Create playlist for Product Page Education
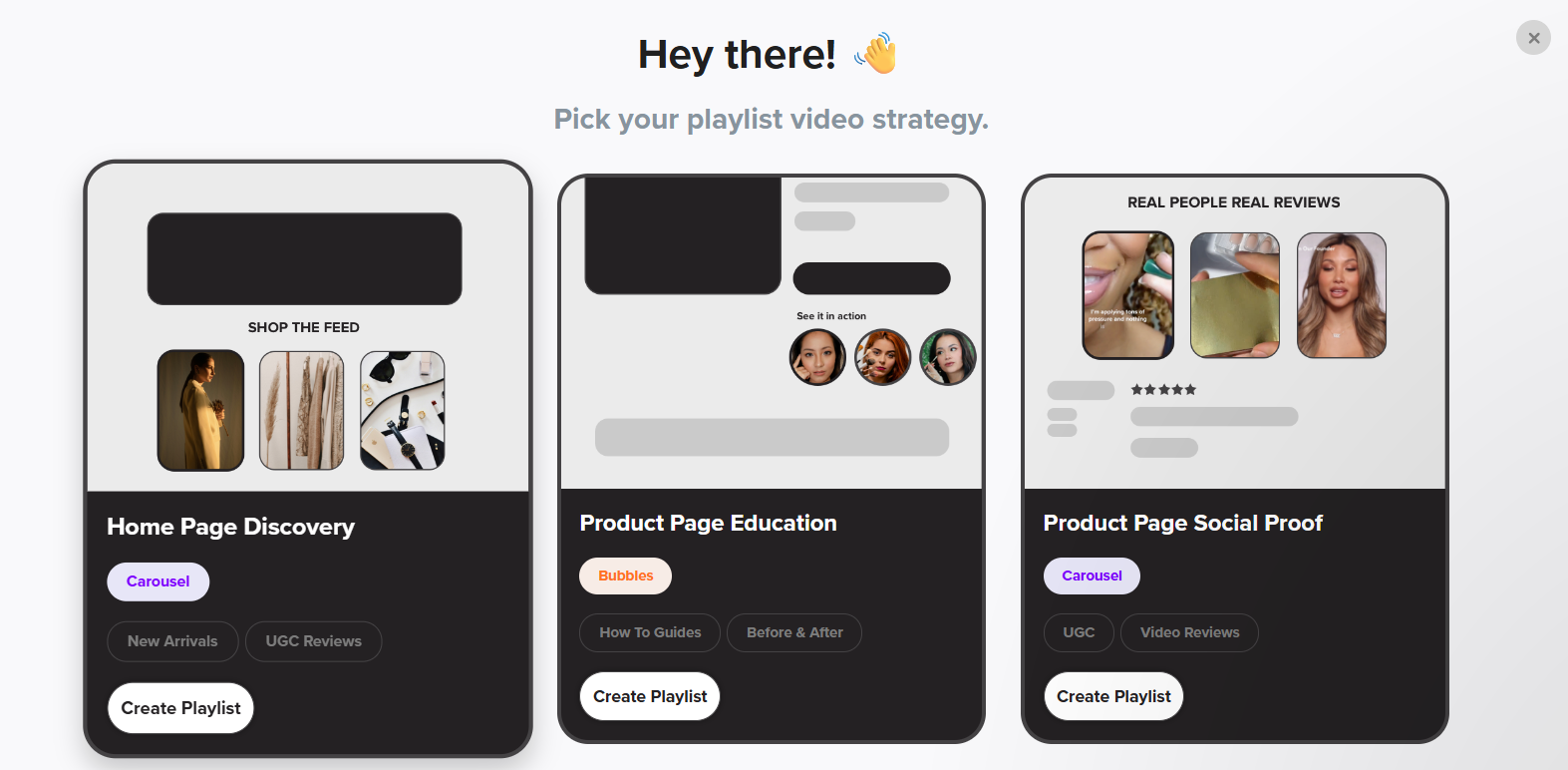Image resolution: width=1568 pixels, height=770 pixels. tap(650, 696)
